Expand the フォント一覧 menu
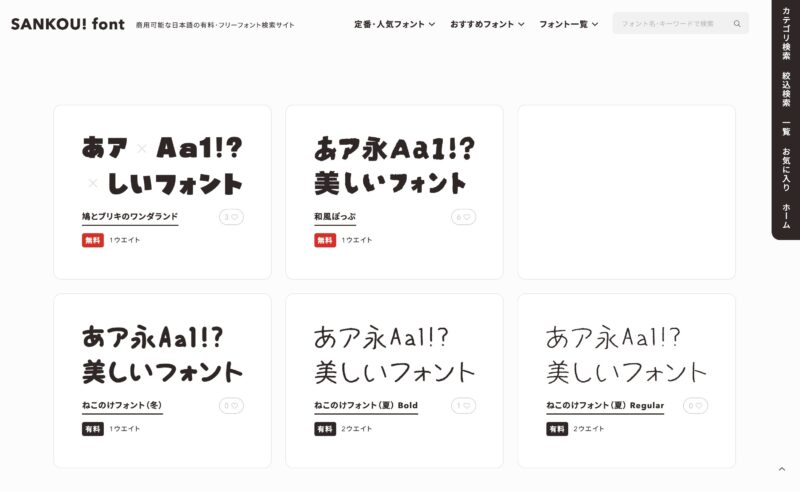The width and height of the screenshot is (800, 492). [568, 23]
